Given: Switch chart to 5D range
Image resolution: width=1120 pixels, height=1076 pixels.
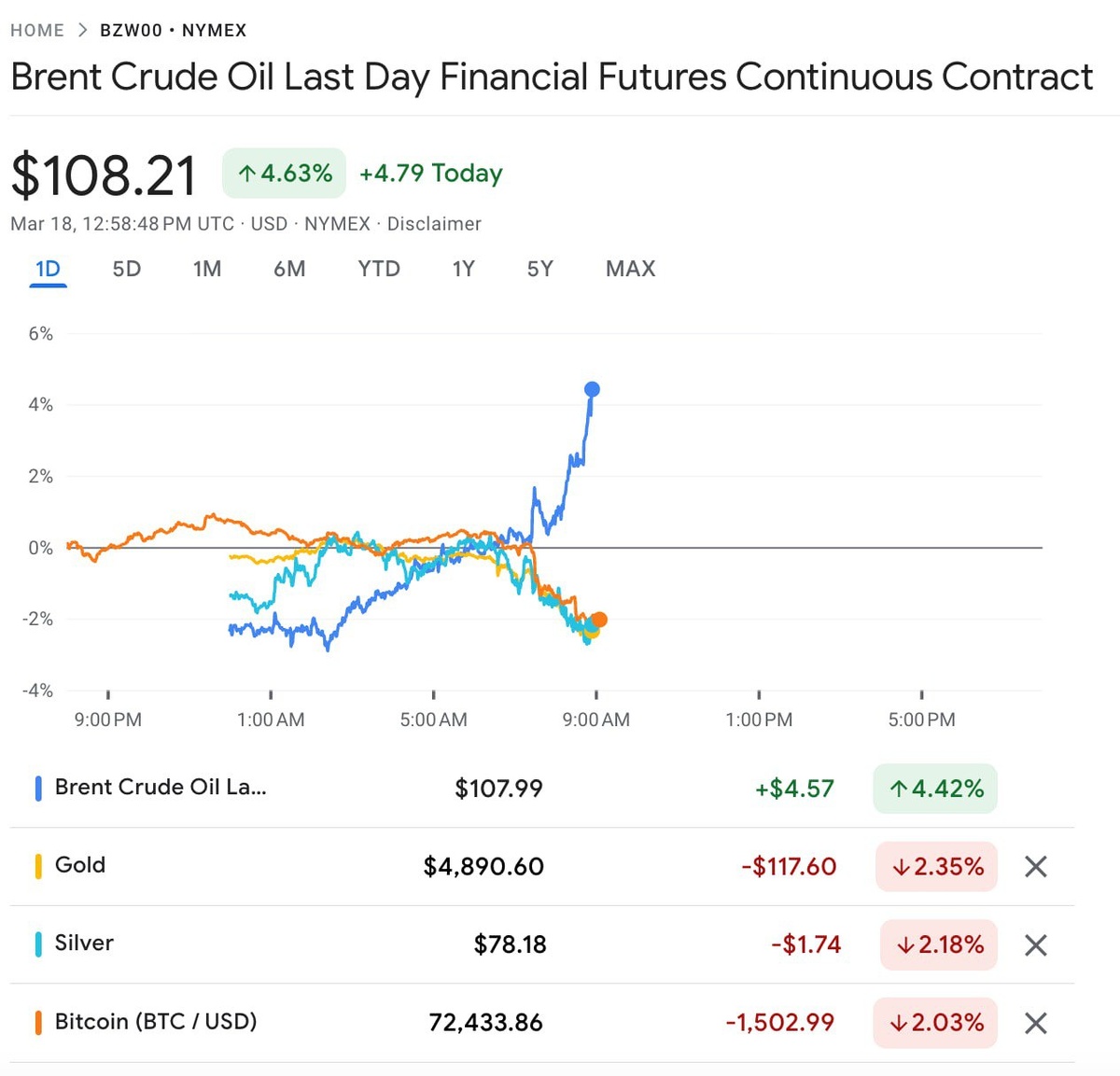Looking at the screenshot, I should pyautogui.click(x=126, y=269).
